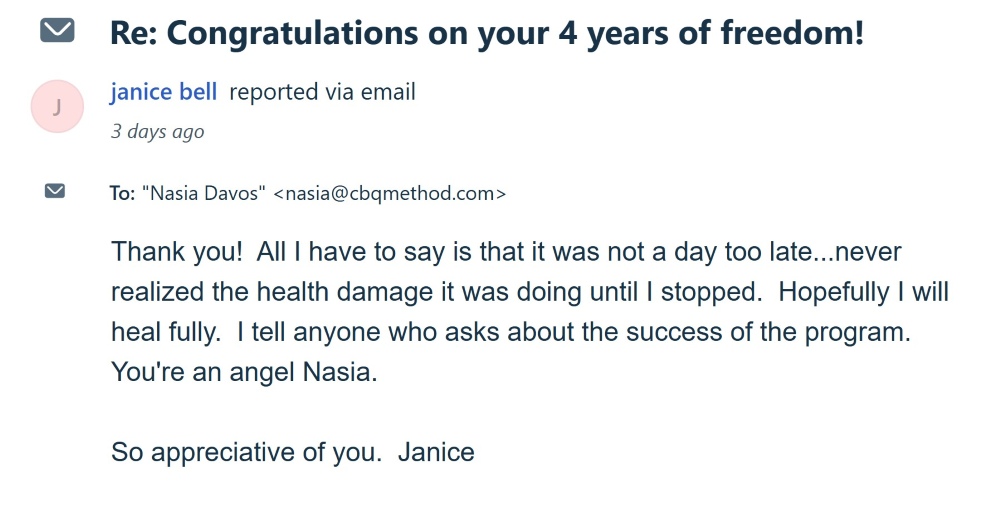Click the line "You're an angel Nasia."
This screenshot has width=1000, height=532.
(x=246, y=371)
